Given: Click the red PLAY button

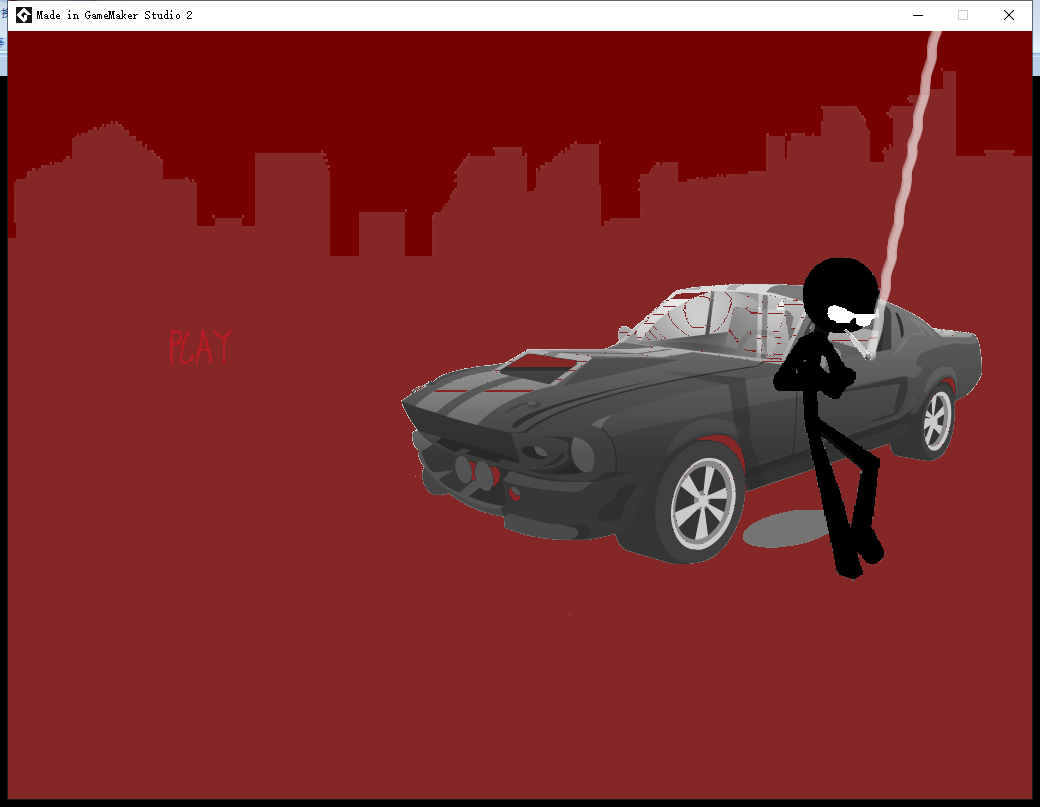Looking at the screenshot, I should click(x=200, y=347).
